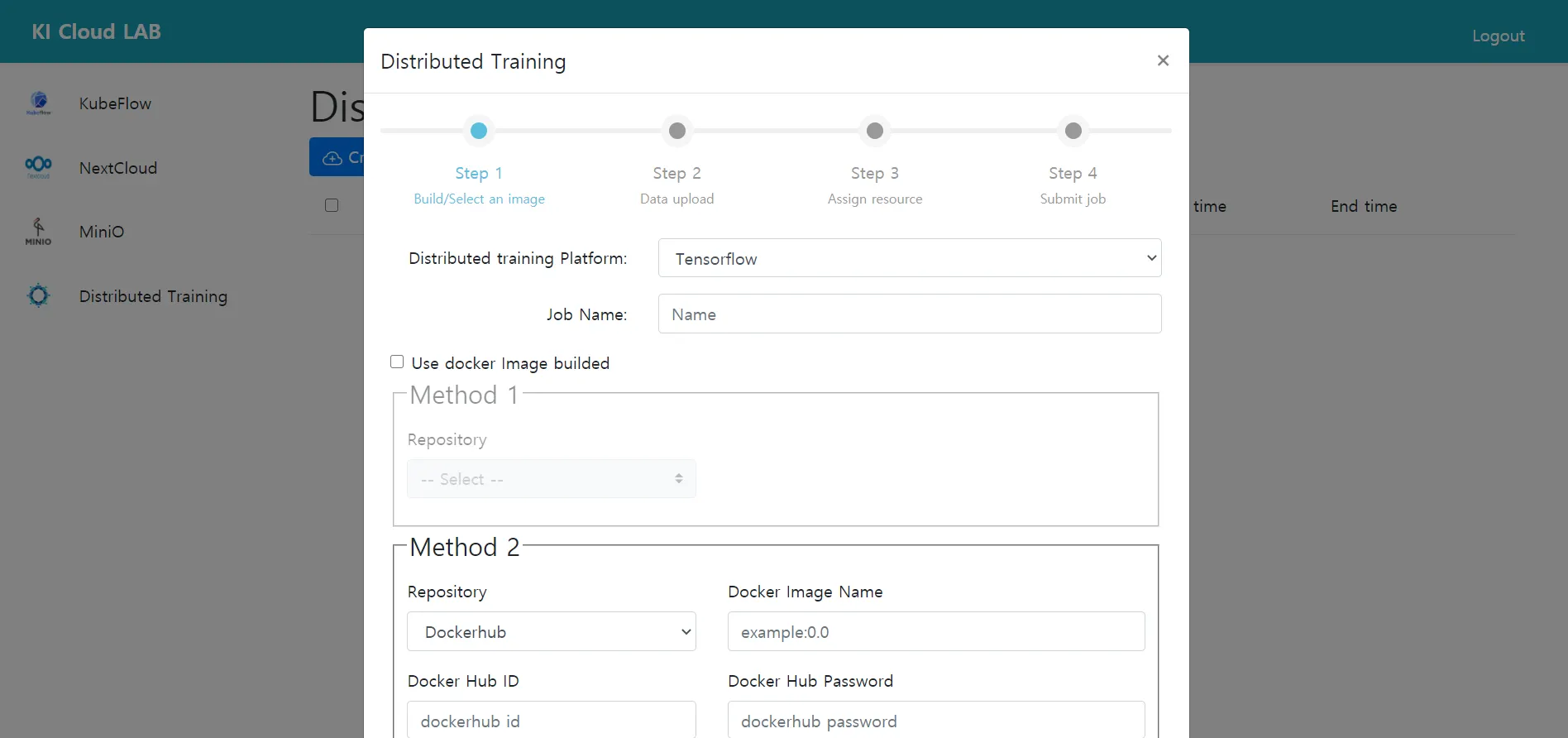The image size is (1568, 738).
Task: Click the Docker Hub ID input field
Action: [552, 720]
